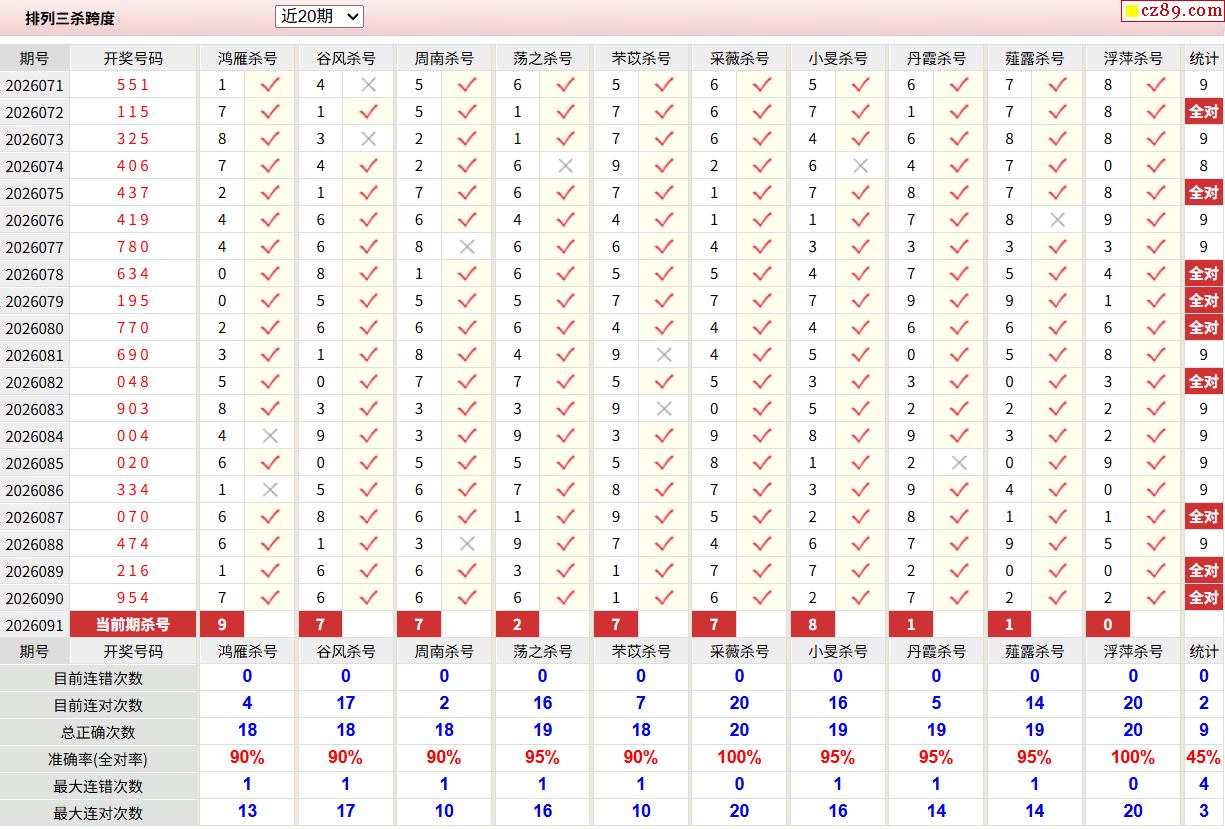Viewport: 1225px width, 829px height.
Task: Click the 鸿雁 cross mark in row 2026086
Action: (269, 490)
